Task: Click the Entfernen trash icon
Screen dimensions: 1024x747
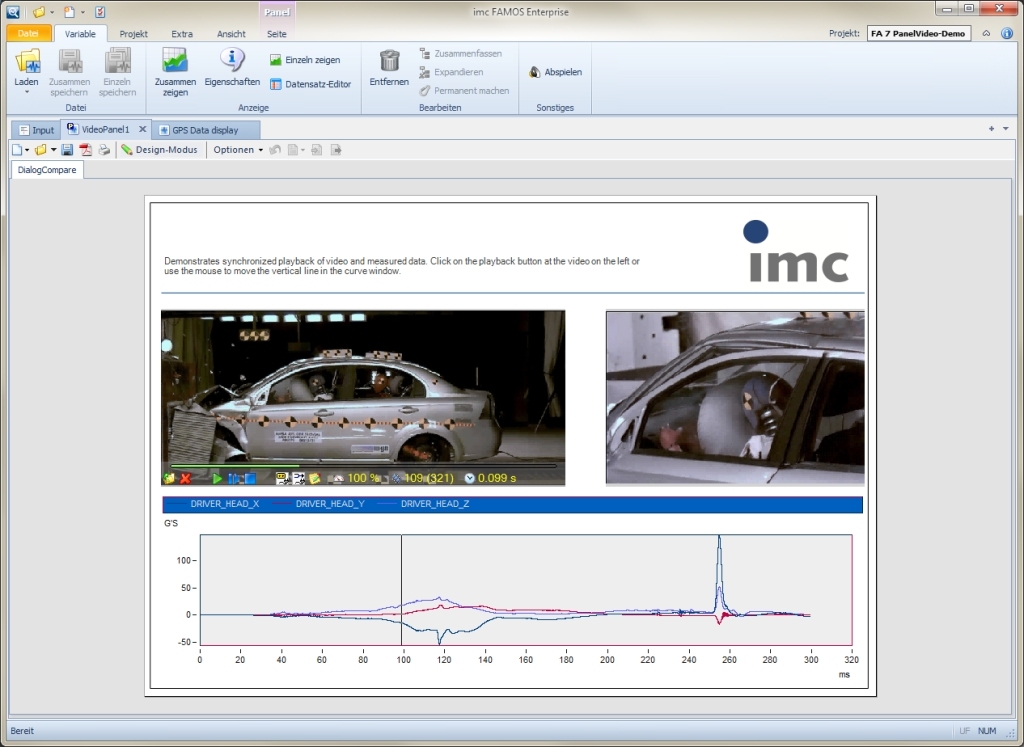Action: click(x=389, y=61)
